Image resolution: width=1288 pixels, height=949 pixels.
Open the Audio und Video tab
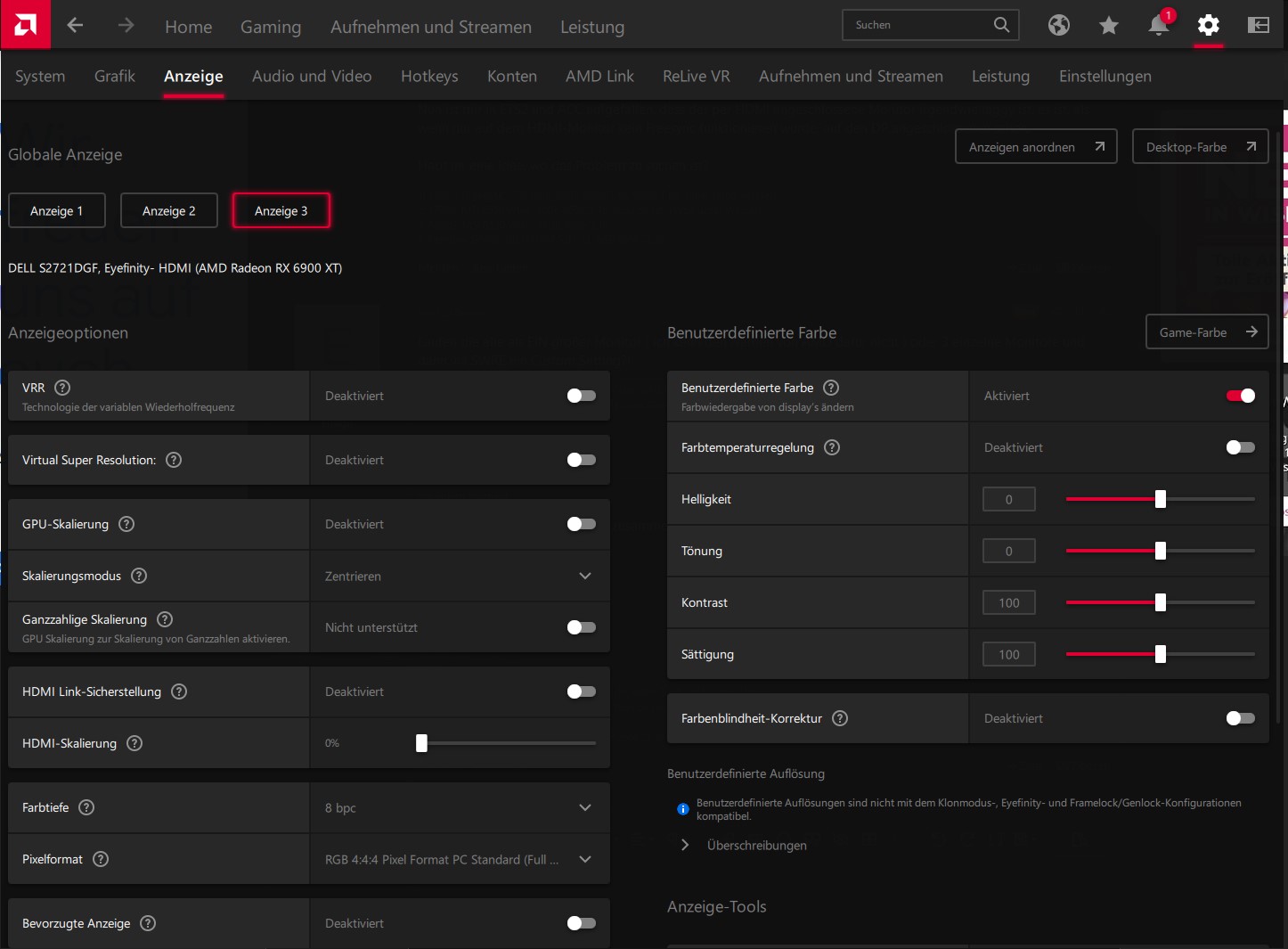click(x=312, y=77)
